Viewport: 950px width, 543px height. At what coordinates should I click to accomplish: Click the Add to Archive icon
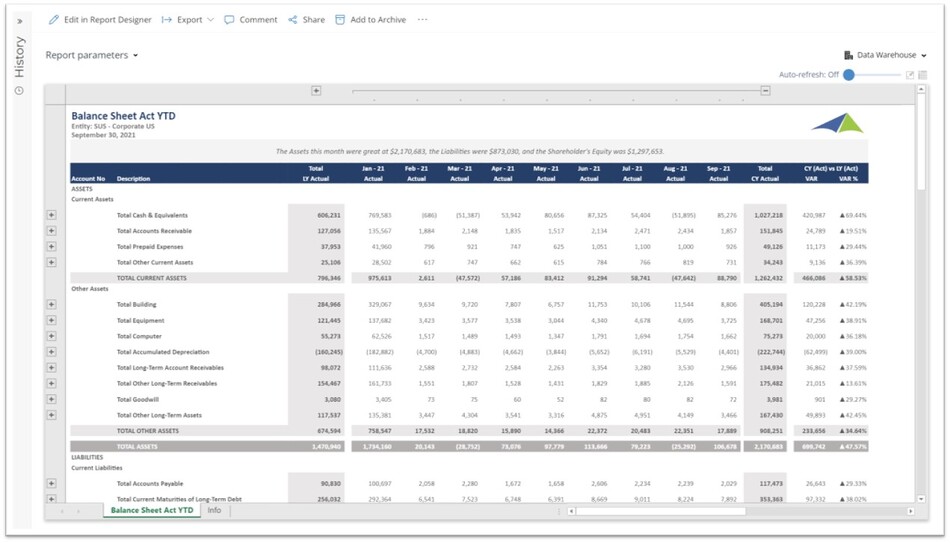pyautogui.click(x=340, y=20)
